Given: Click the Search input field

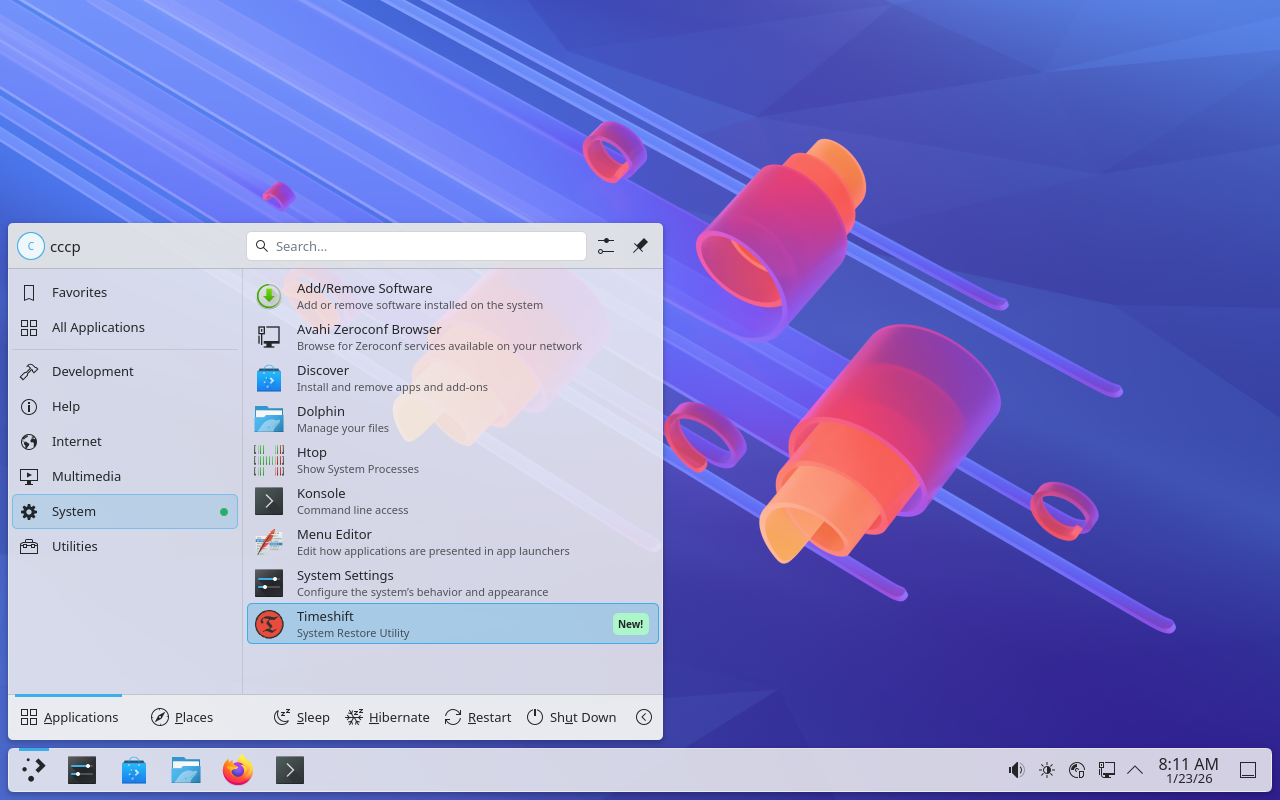Looking at the screenshot, I should pyautogui.click(x=416, y=246).
